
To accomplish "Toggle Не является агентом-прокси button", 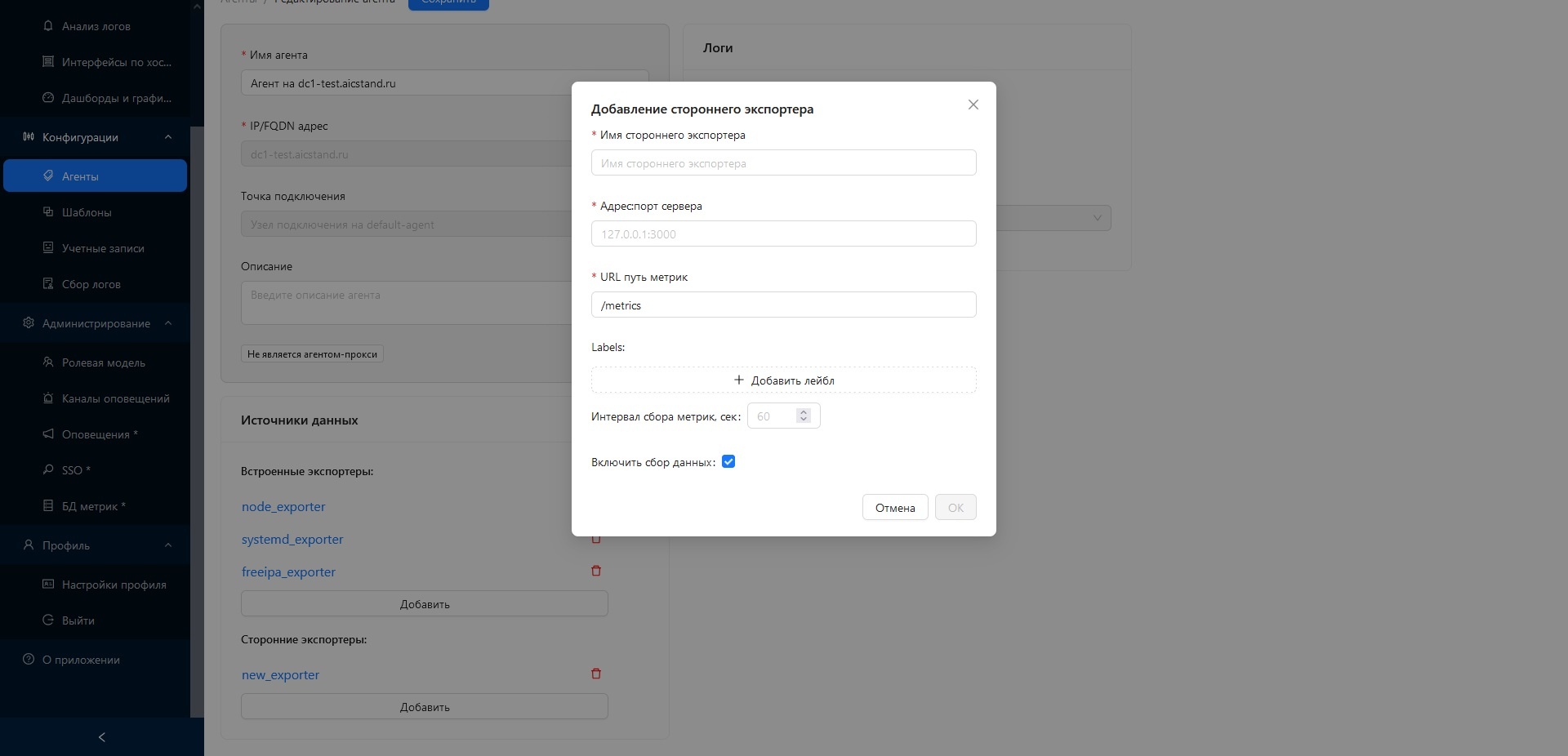I will coord(312,354).
